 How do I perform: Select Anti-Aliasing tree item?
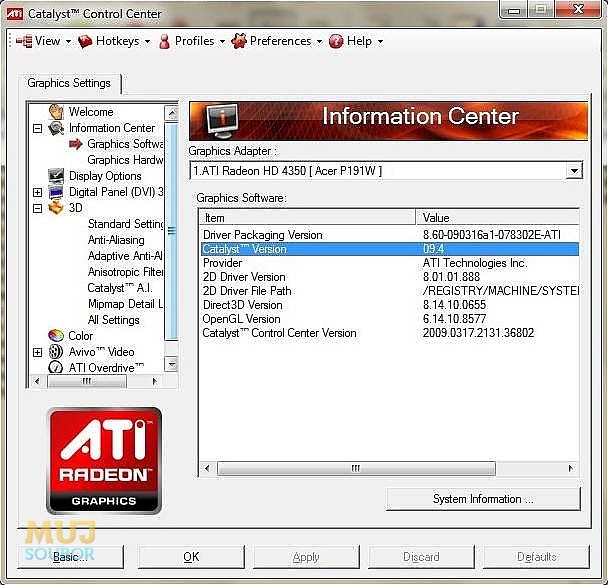click(x=116, y=240)
